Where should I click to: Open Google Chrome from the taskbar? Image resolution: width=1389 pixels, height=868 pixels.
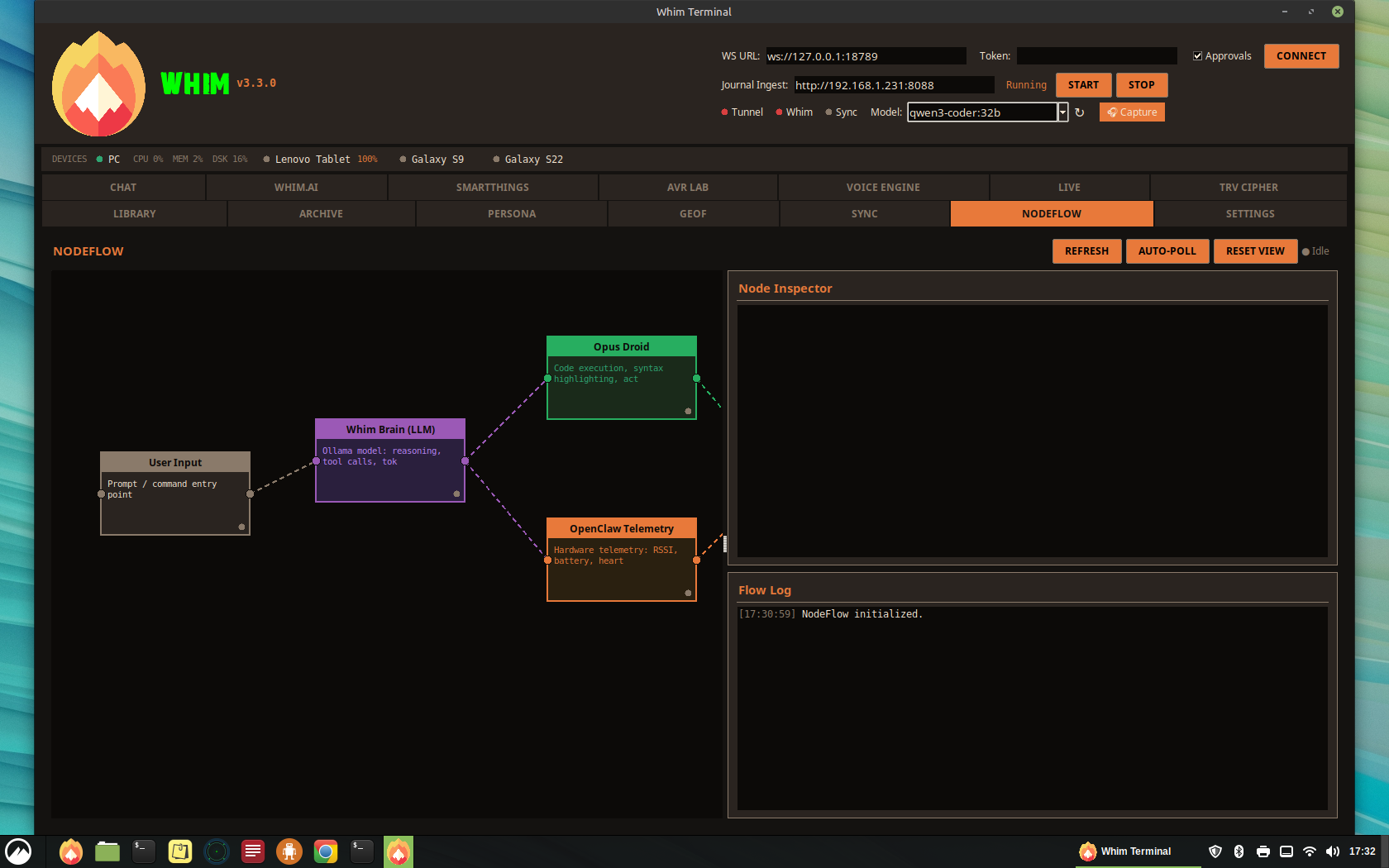[x=325, y=851]
